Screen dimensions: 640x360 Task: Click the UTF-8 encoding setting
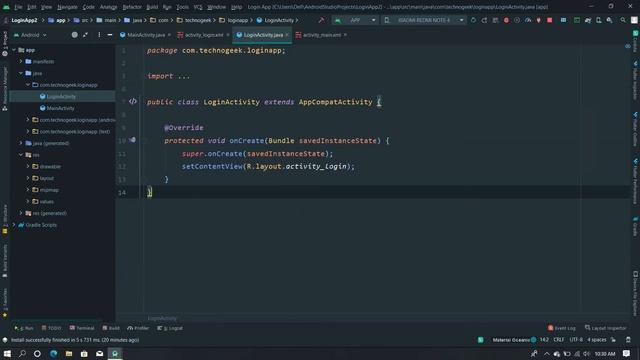click(x=576, y=340)
